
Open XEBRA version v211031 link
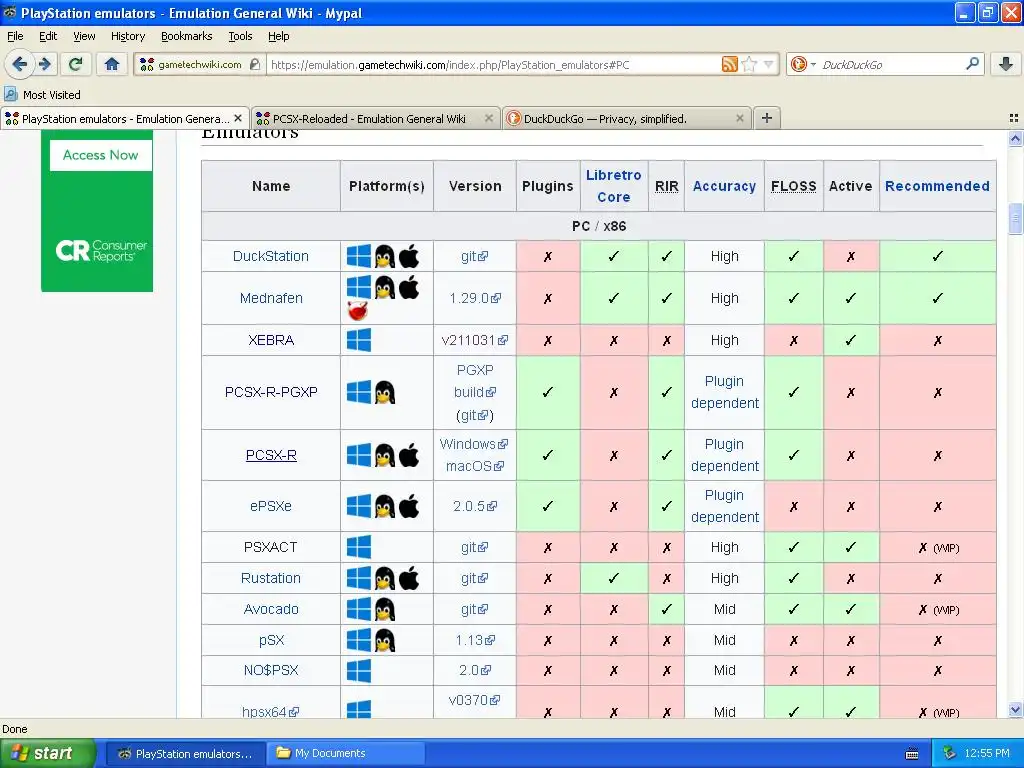pyautogui.click(x=475, y=340)
